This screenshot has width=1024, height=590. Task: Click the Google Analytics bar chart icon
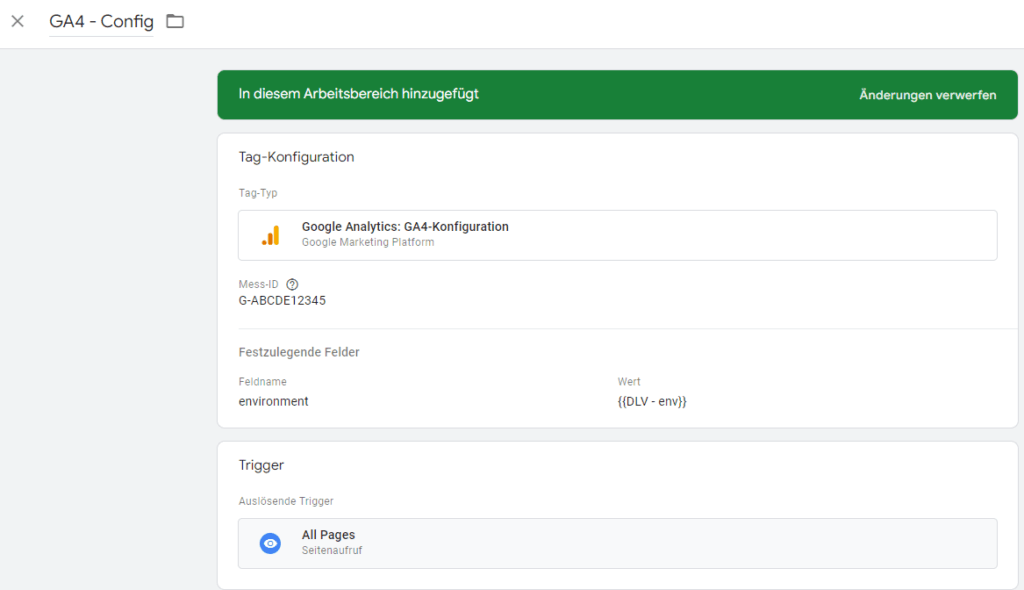[270, 235]
